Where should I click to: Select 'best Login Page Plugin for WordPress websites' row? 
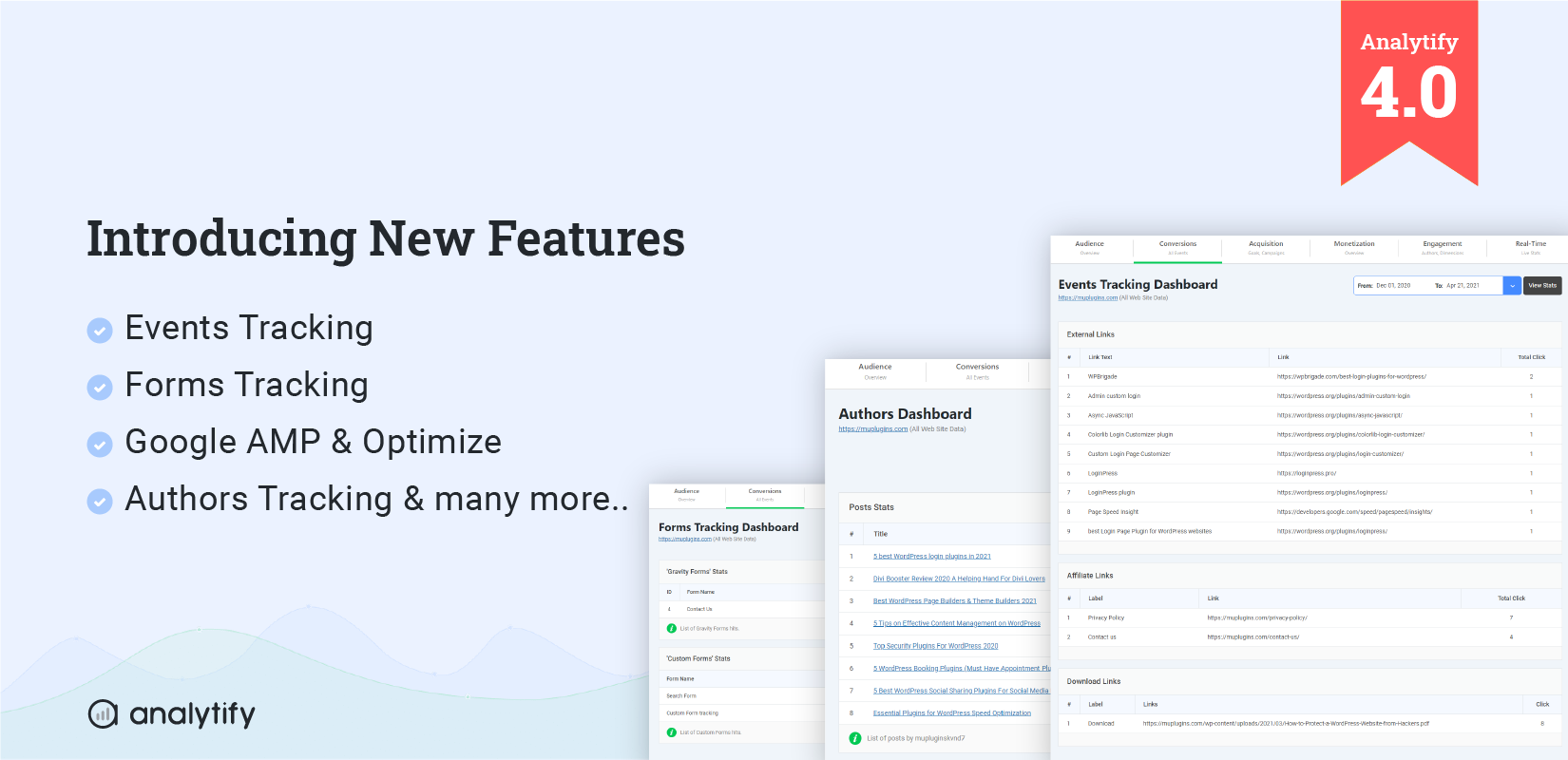point(1150,531)
